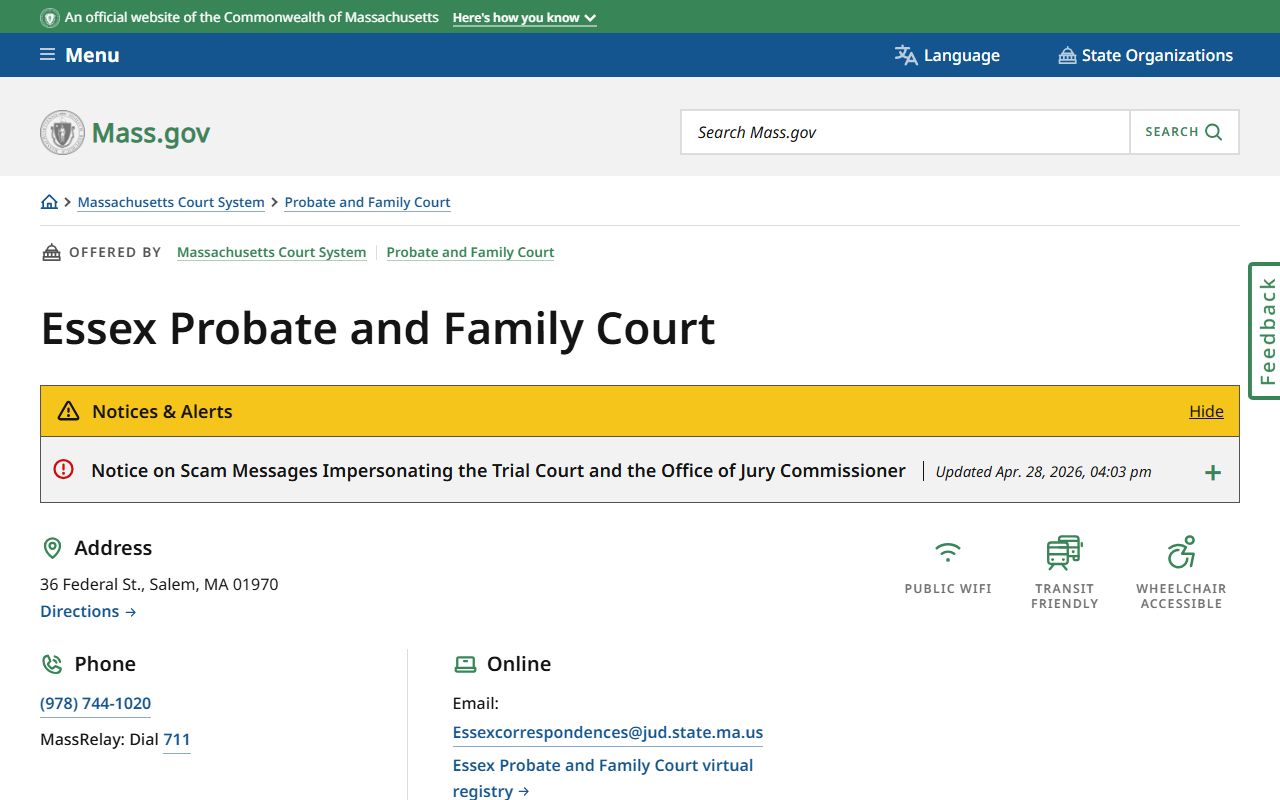The width and height of the screenshot is (1280, 800).
Task: Hide the Notices & Alerts section
Action: [1206, 411]
